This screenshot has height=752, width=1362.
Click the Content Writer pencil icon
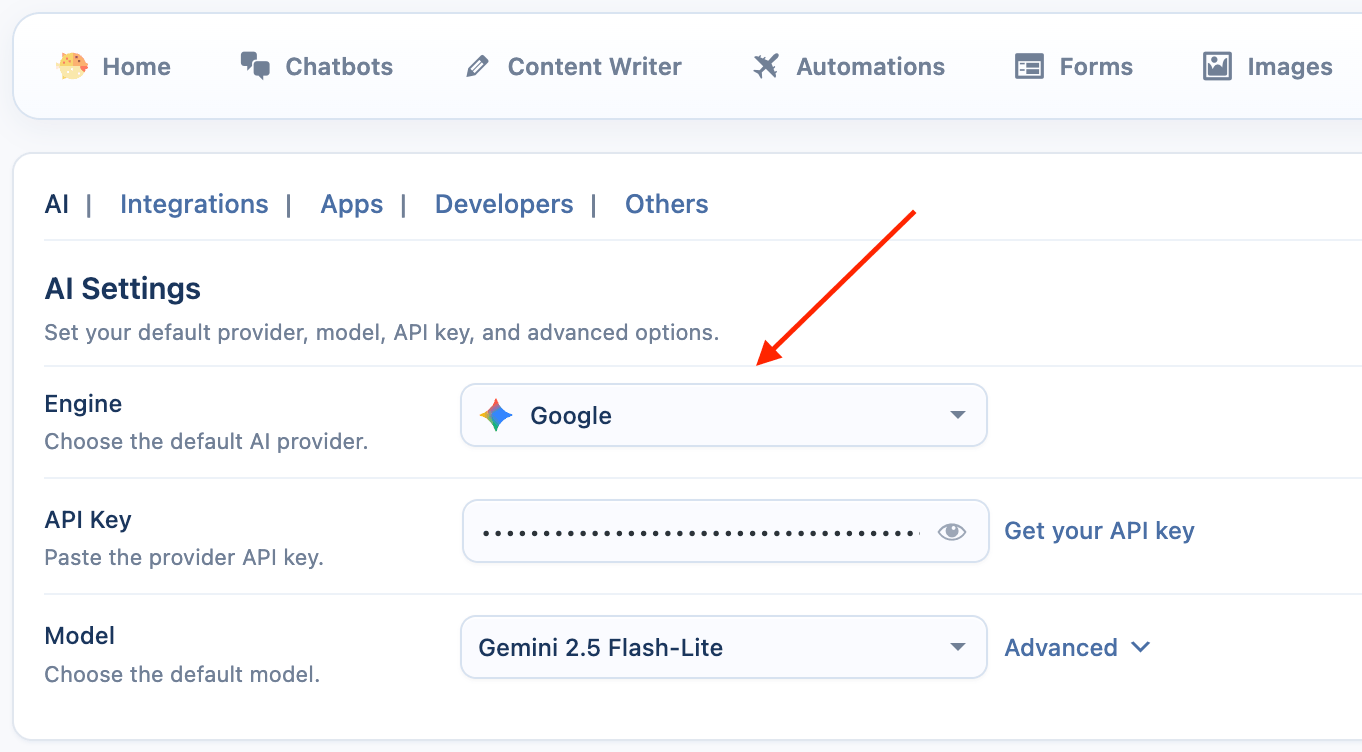[477, 67]
